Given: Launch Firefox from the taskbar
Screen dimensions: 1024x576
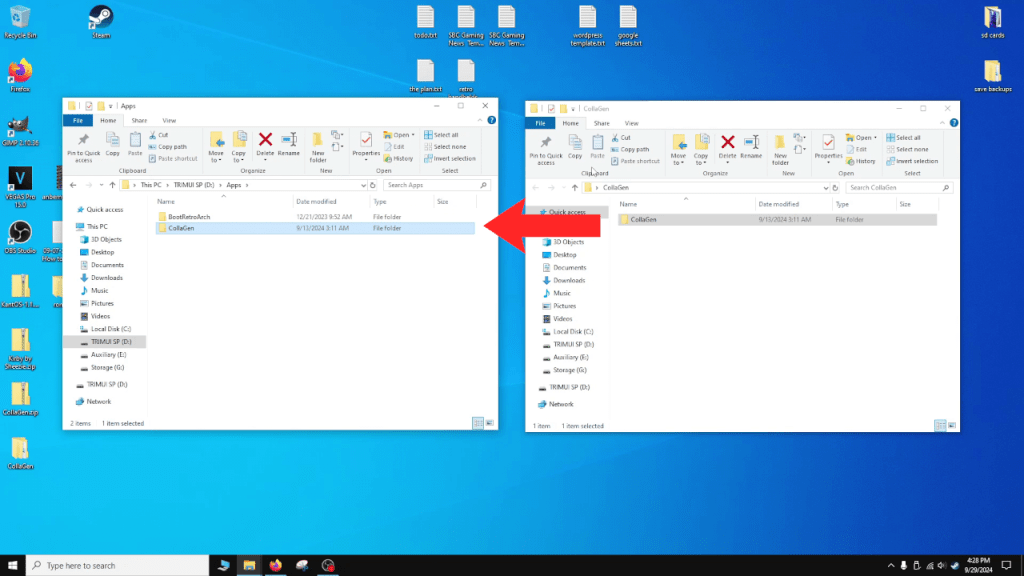Looking at the screenshot, I should pos(275,565).
